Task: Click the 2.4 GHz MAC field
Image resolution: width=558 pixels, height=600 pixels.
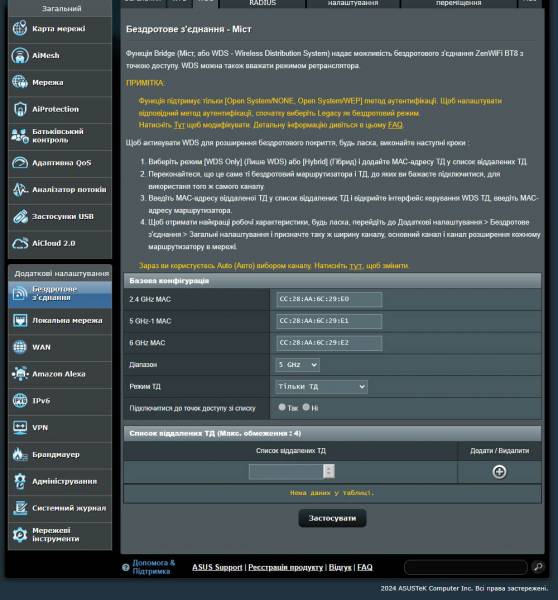Action: coord(329,299)
